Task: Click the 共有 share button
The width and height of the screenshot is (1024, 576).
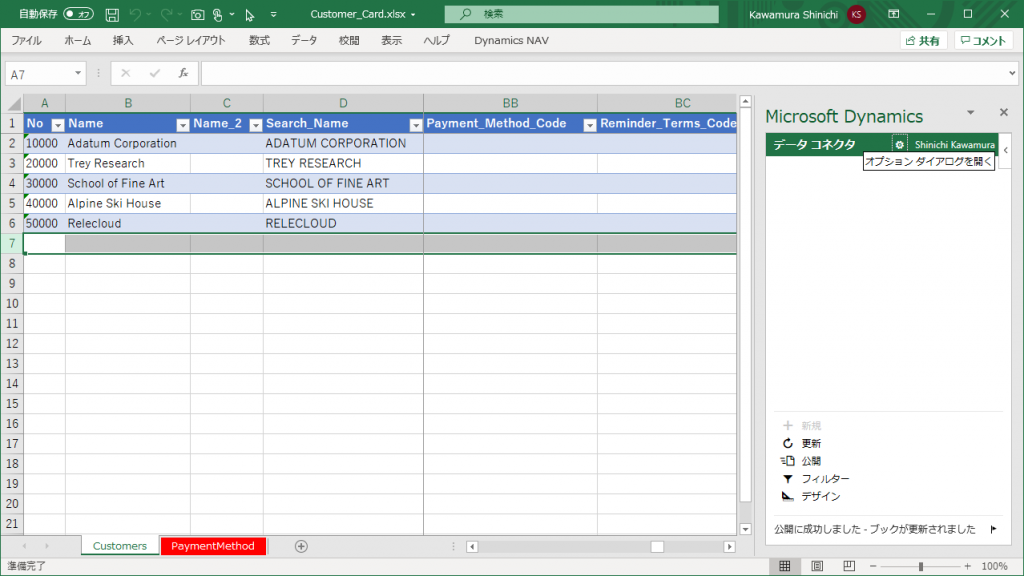Action: (923, 40)
